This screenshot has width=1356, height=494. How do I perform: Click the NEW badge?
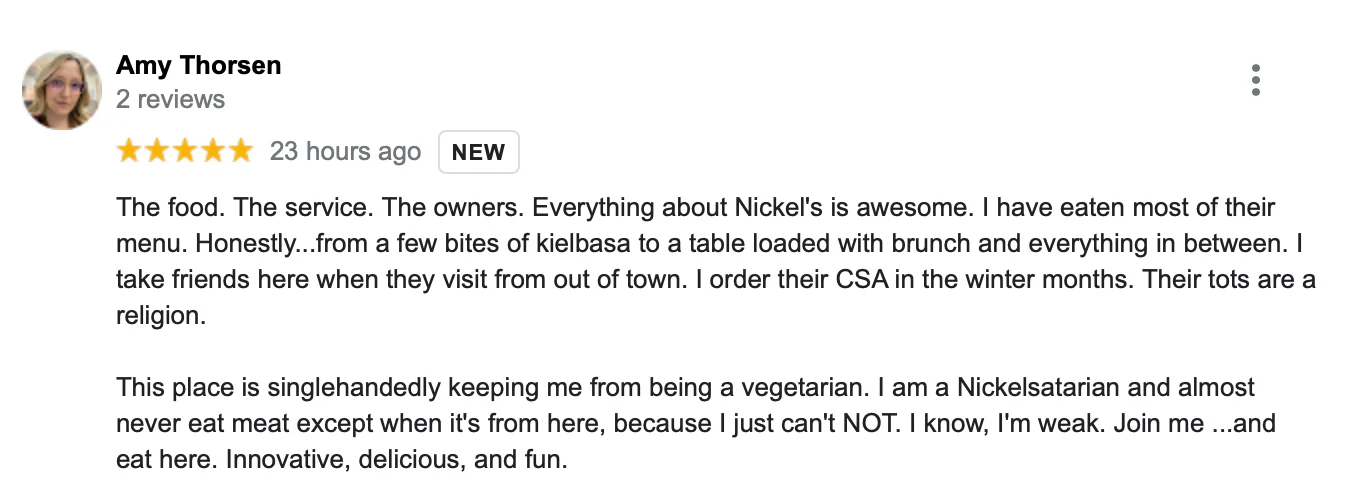click(478, 153)
